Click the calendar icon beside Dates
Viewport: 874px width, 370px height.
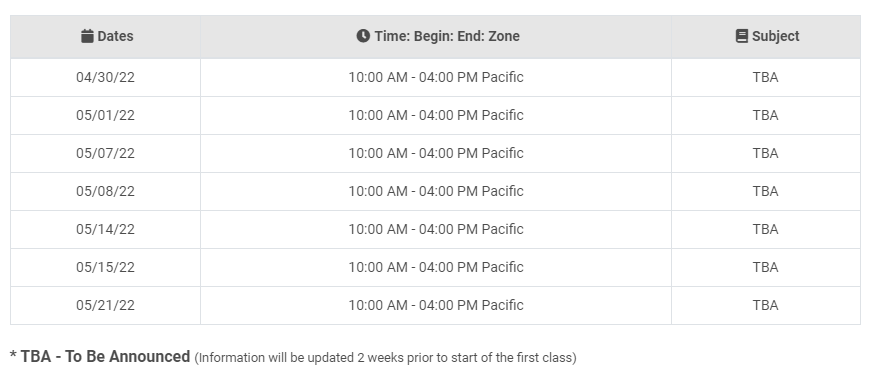(87, 36)
